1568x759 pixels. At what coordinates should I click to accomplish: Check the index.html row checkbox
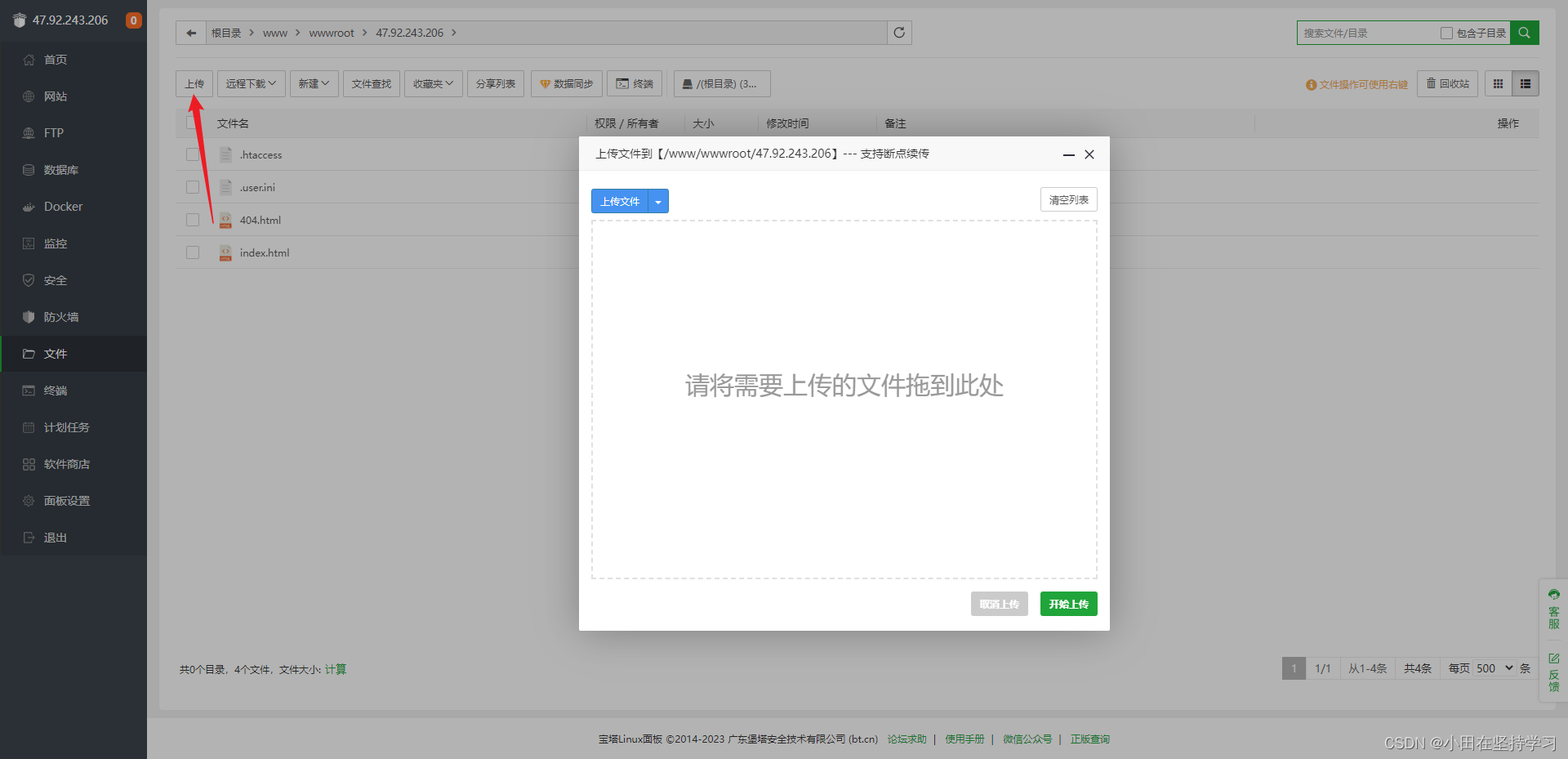click(x=193, y=252)
